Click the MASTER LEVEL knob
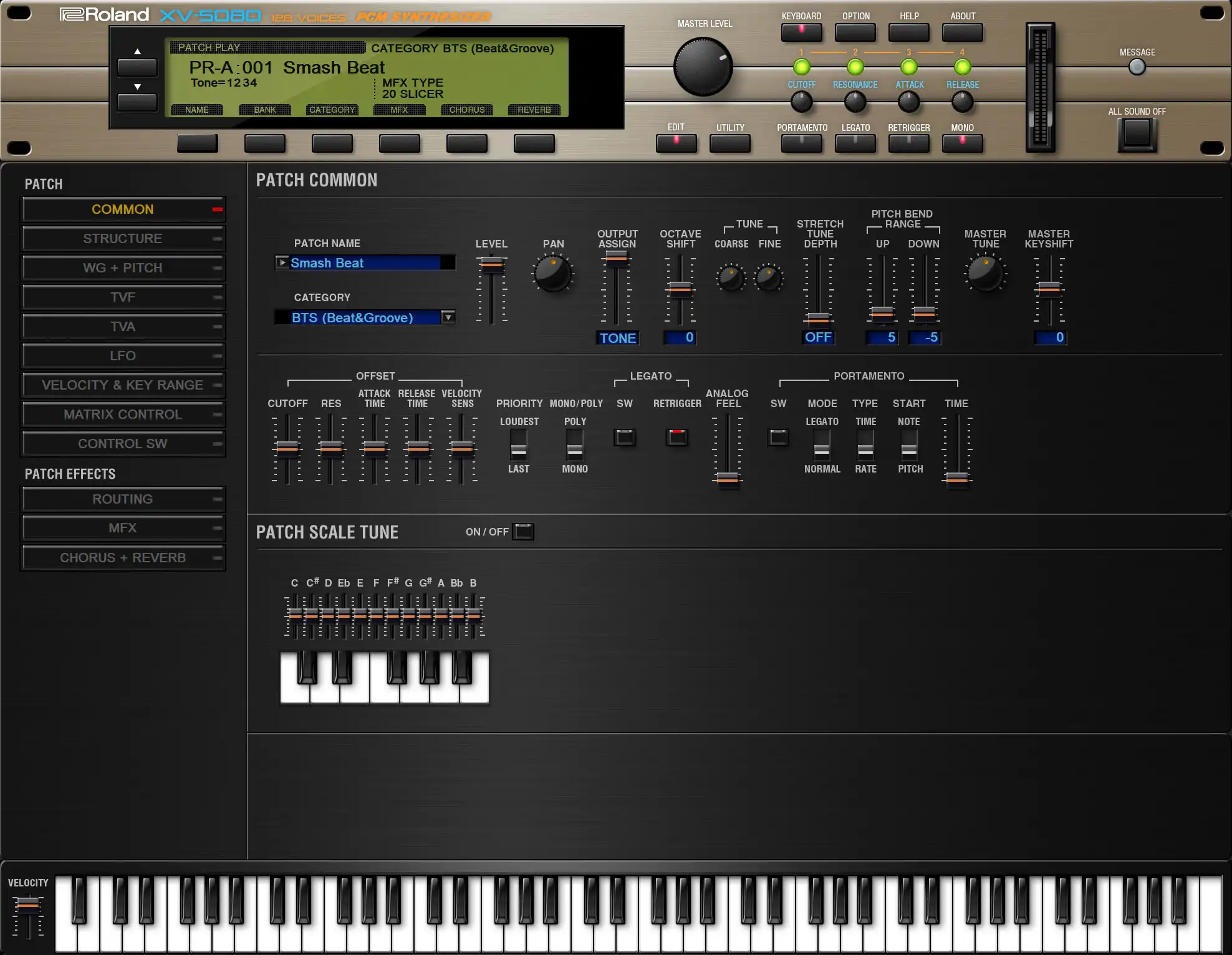Image resolution: width=1232 pixels, height=955 pixels. (x=703, y=67)
